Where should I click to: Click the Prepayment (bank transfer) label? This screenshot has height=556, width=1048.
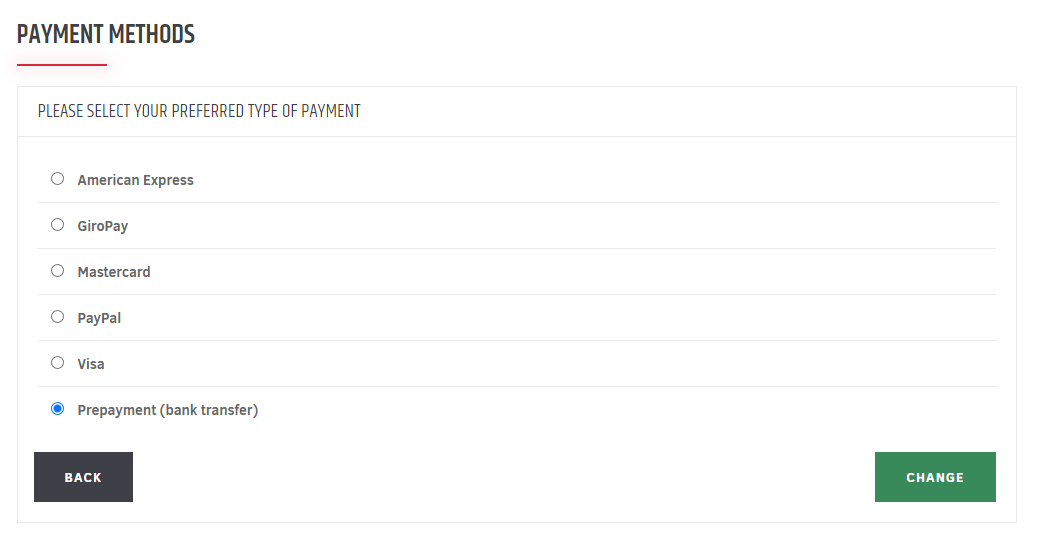pyautogui.click(x=167, y=410)
